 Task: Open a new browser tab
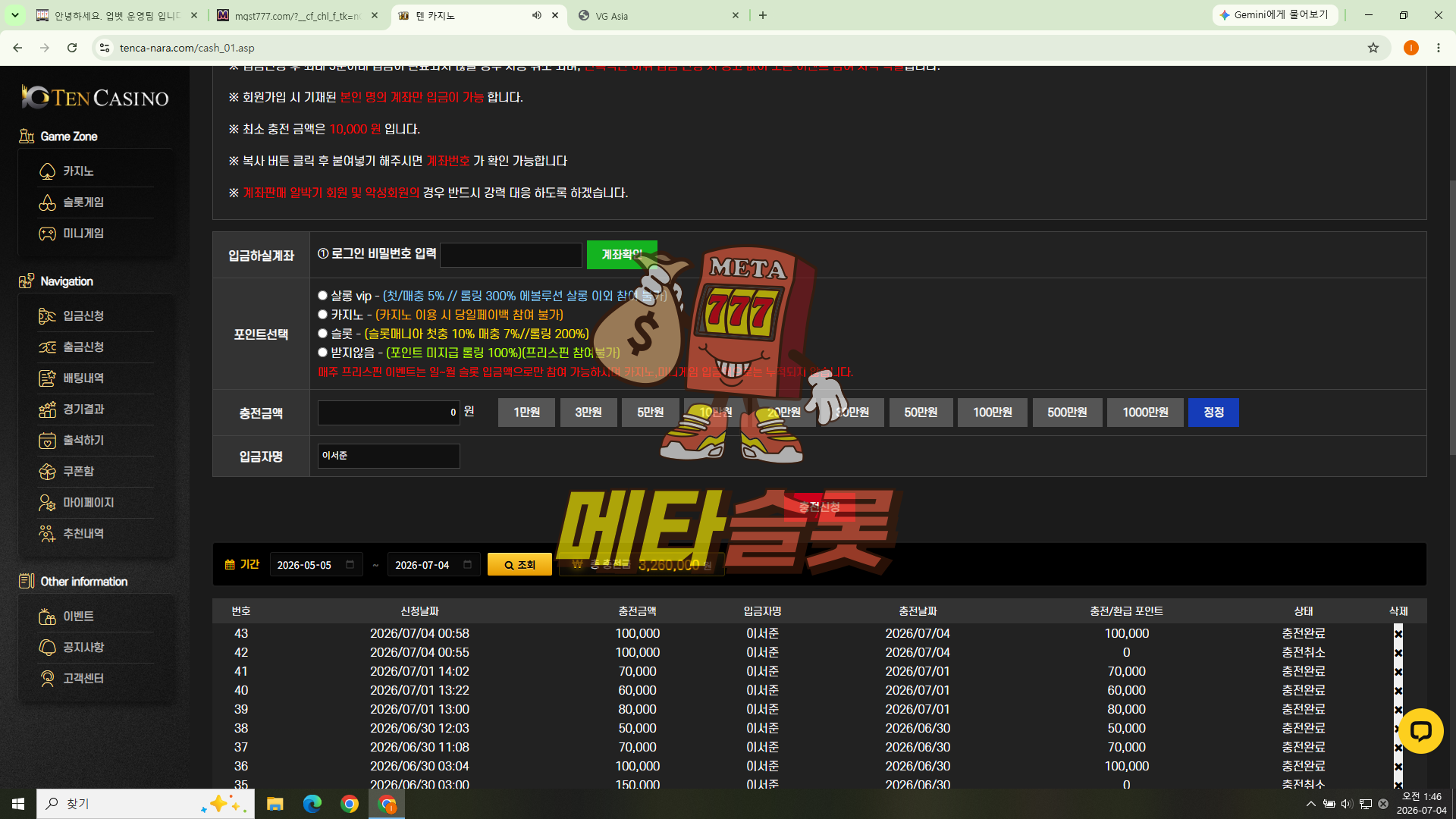click(763, 15)
